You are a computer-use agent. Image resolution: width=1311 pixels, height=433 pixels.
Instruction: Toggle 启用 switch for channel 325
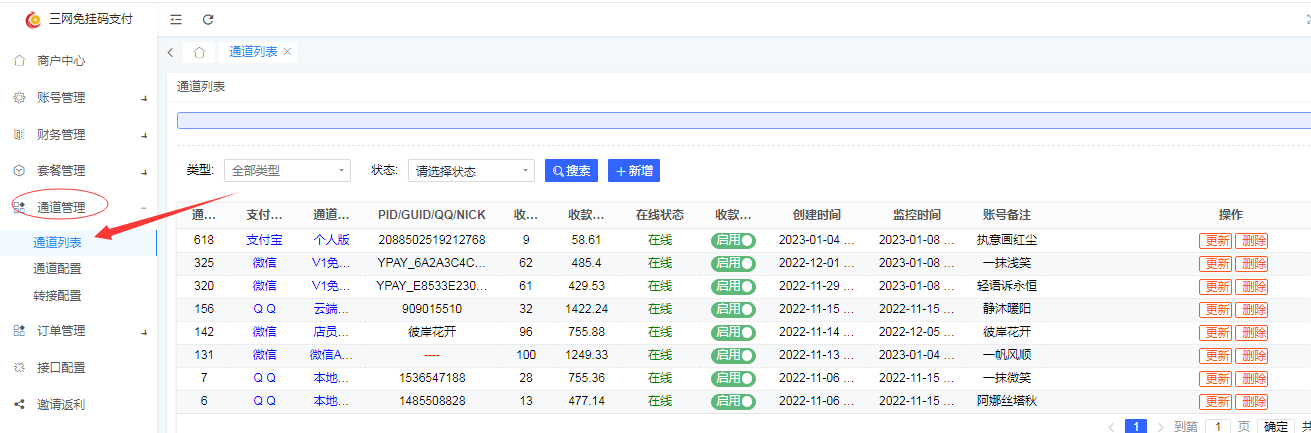click(x=733, y=263)
